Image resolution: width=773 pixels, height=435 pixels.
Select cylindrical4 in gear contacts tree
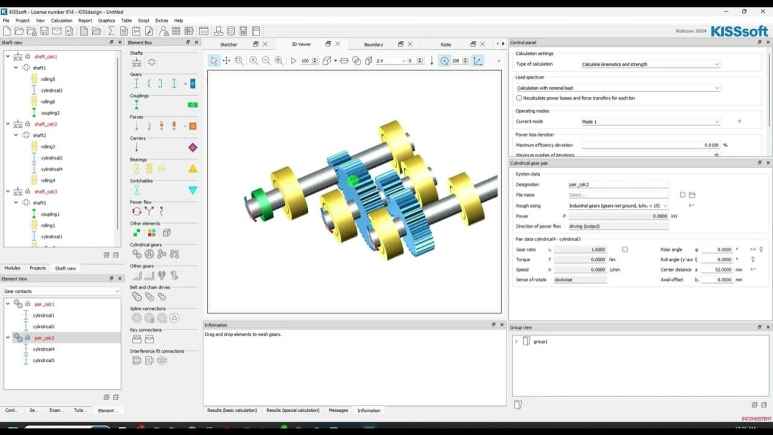coord(43,349)
